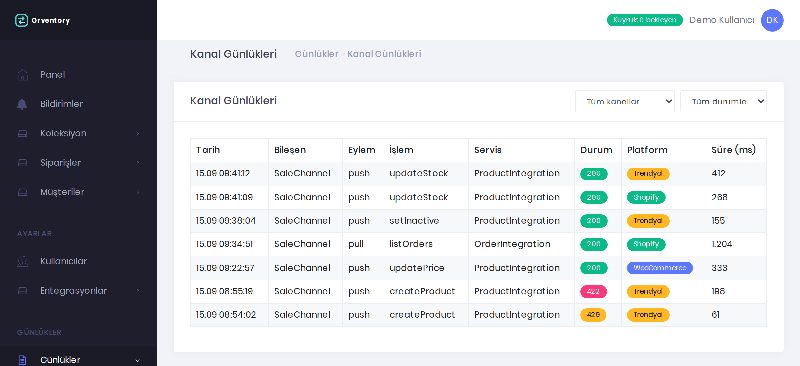This screenshot has height=366, width=800.
Task: Click the Kanal Günlükleri breadcrumb link
Action: click(x=384, y=54)
